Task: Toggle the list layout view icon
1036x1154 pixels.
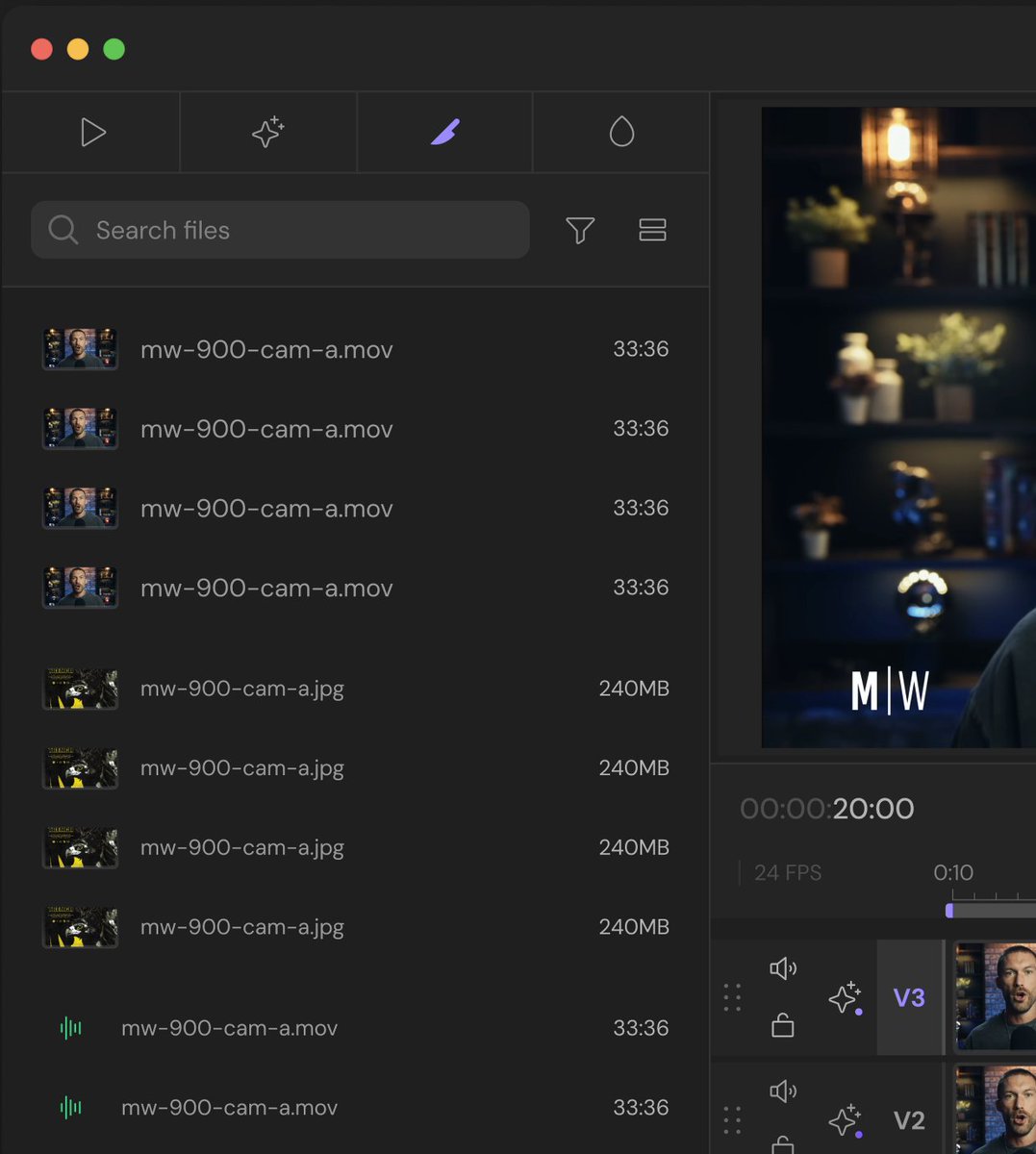Action: click(x=652, y=230)
